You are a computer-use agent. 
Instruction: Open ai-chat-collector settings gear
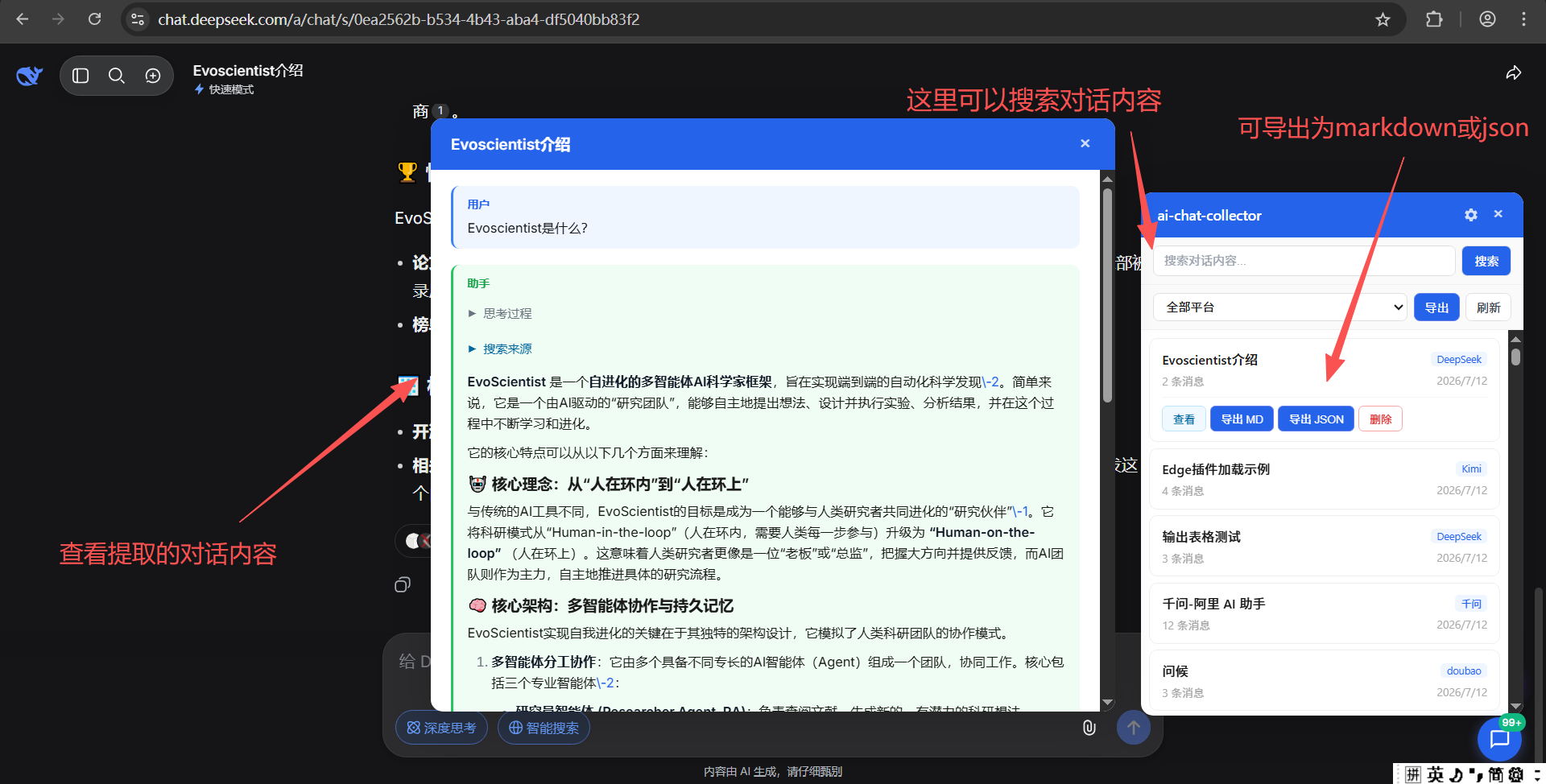1471,215
